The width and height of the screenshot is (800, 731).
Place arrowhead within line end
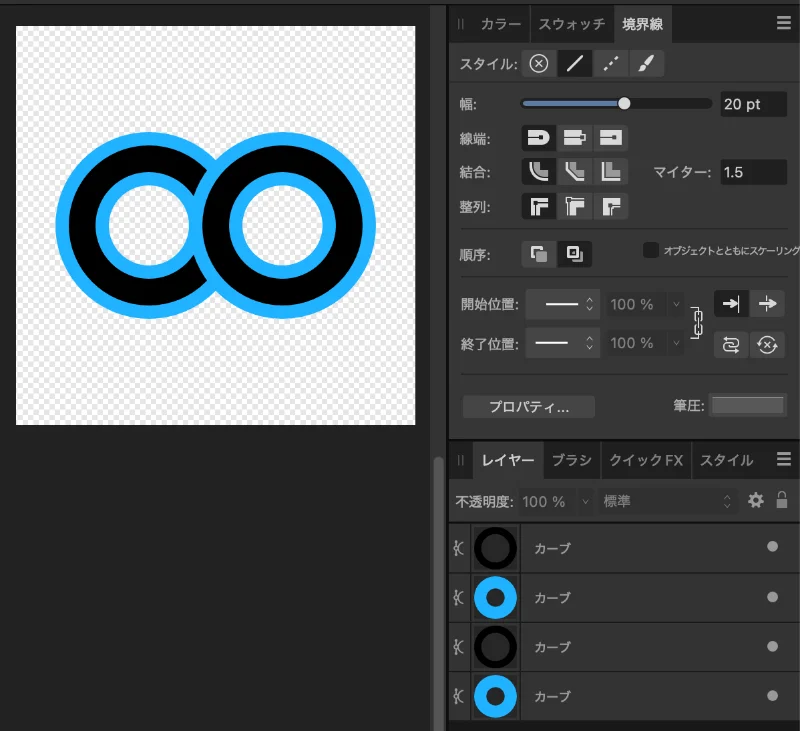click(x=731, y=304)
